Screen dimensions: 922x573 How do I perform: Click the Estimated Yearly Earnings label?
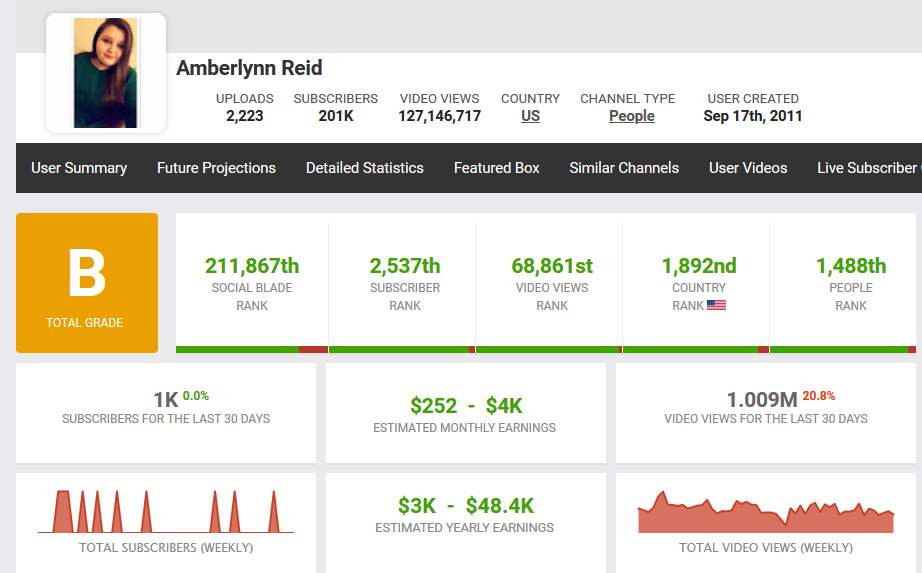[465, 528]
